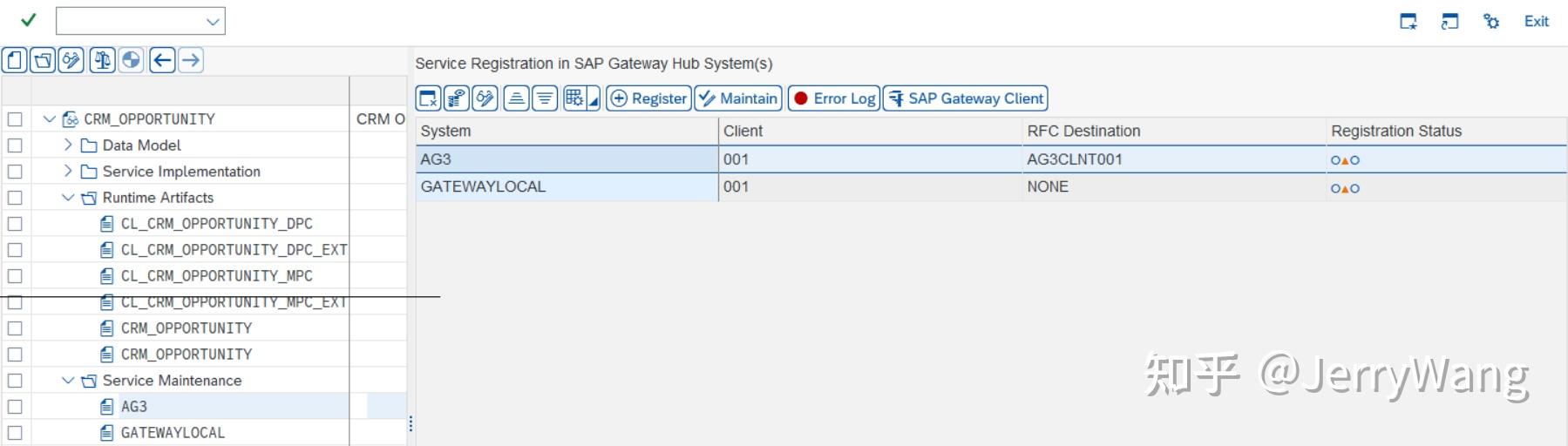Tick the checkbox for Service Implementation
Image resolution: width=1568 pixels, height=446 pixels.
[15, 172]
